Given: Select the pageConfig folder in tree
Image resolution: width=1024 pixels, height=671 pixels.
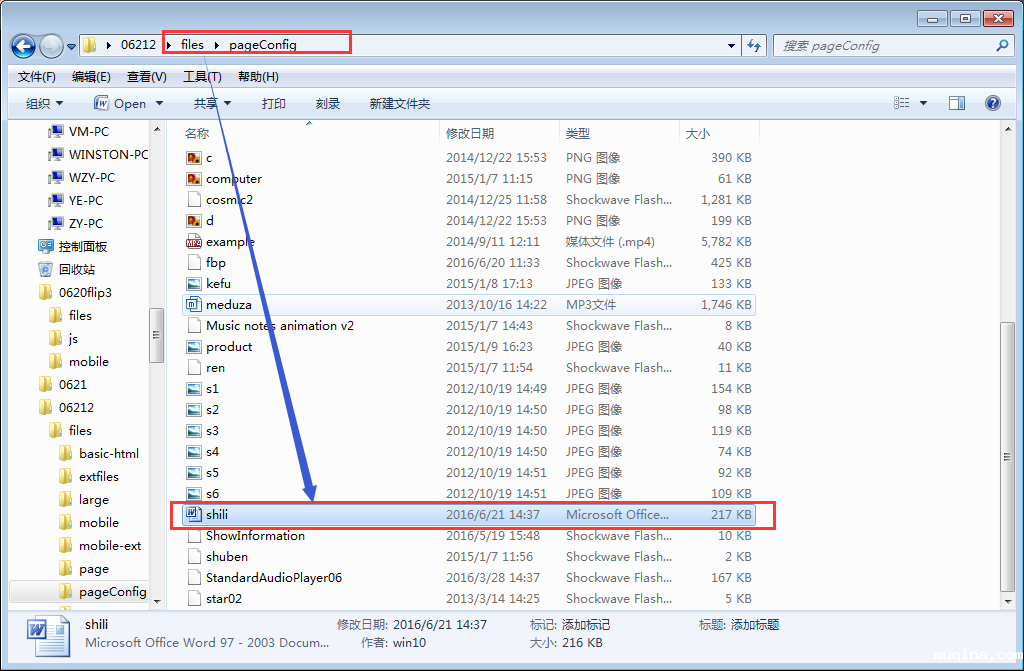Looking at the screenshot, I should (x=112, y=591).
